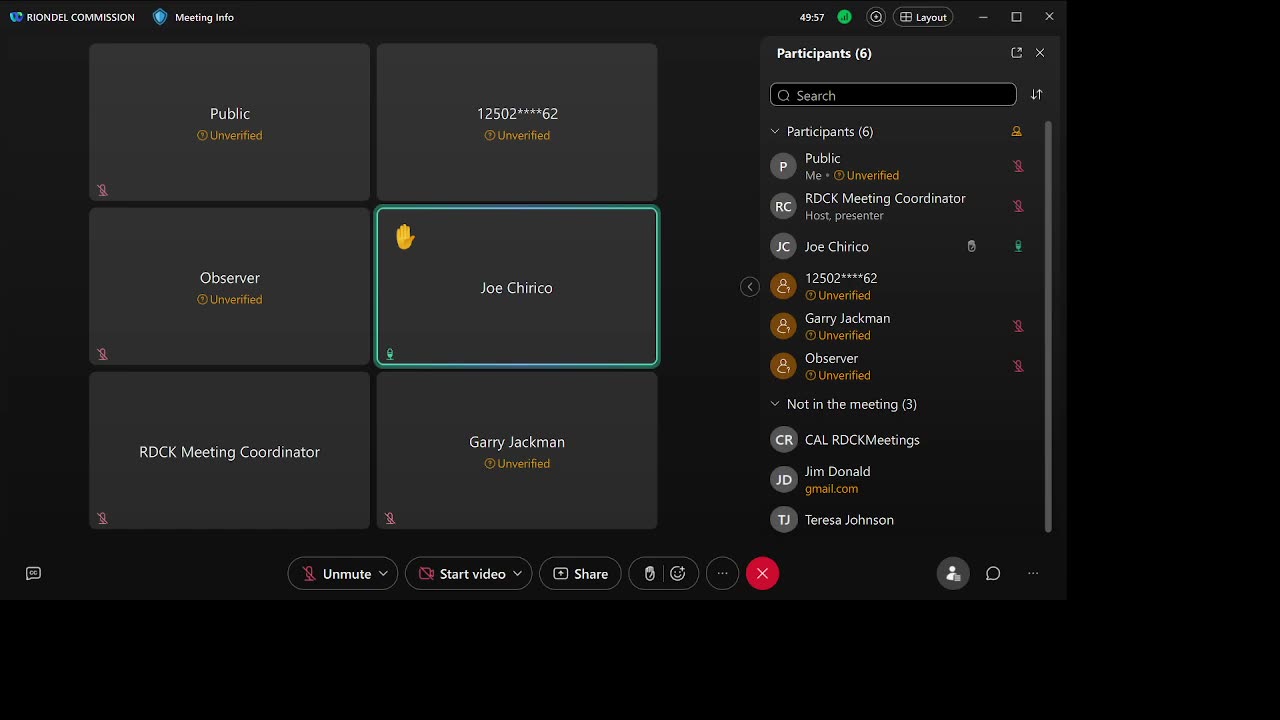Click the green mic on Joe Chirico tile
1280x720 pixels.
point(390,354)
